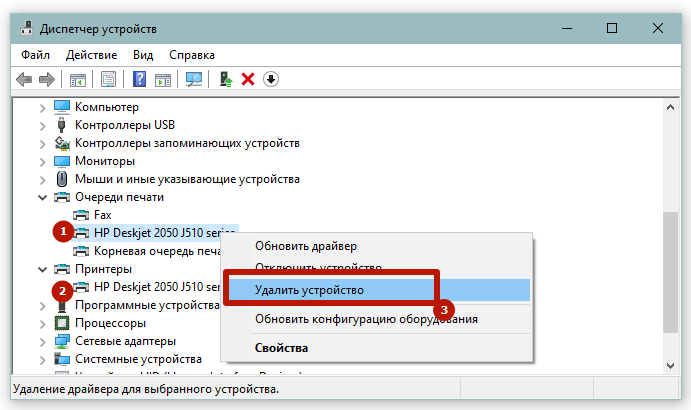Click the blue Help question-mark icon
This screenshot has width=691, height=410.
click(139, 79)
